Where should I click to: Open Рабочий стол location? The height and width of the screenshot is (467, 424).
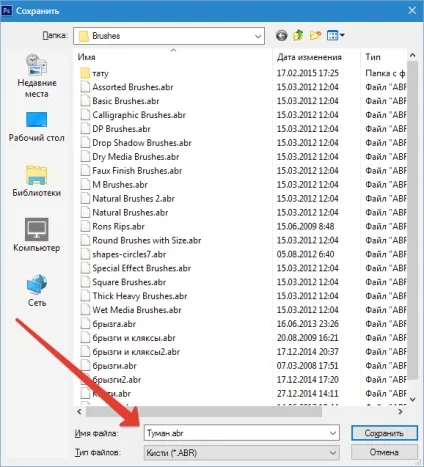point(37,127)
